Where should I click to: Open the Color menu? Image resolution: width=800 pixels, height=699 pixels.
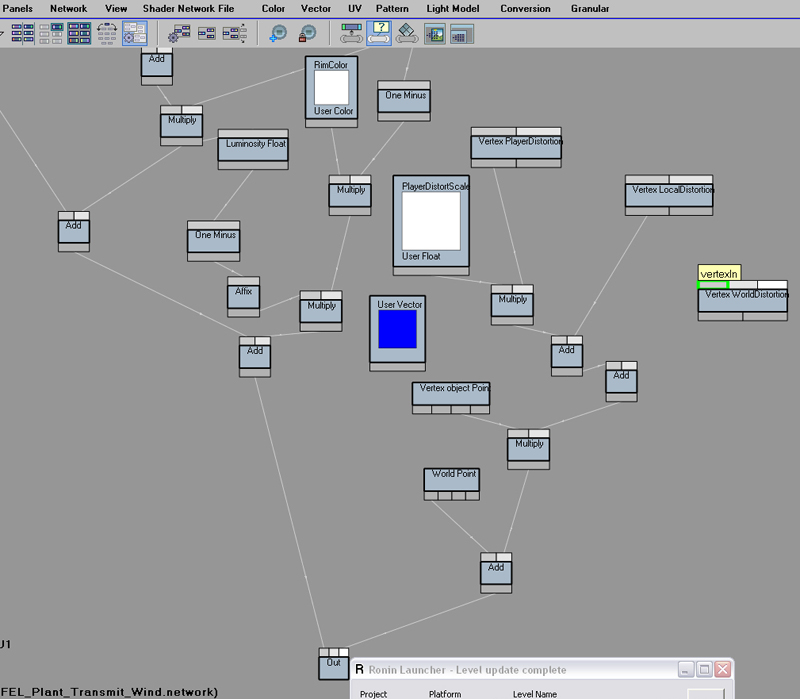click(x=273, y=9)
